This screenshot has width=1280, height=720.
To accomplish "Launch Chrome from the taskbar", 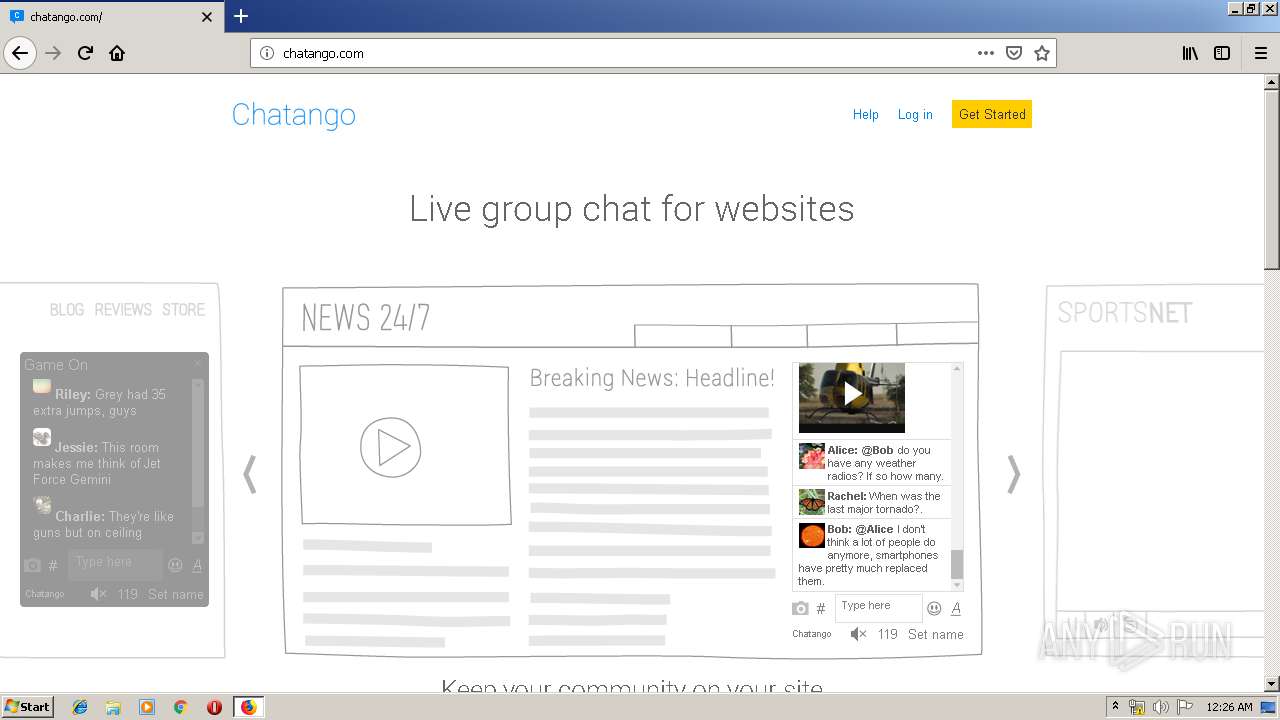I will click(x=180, y=707).
